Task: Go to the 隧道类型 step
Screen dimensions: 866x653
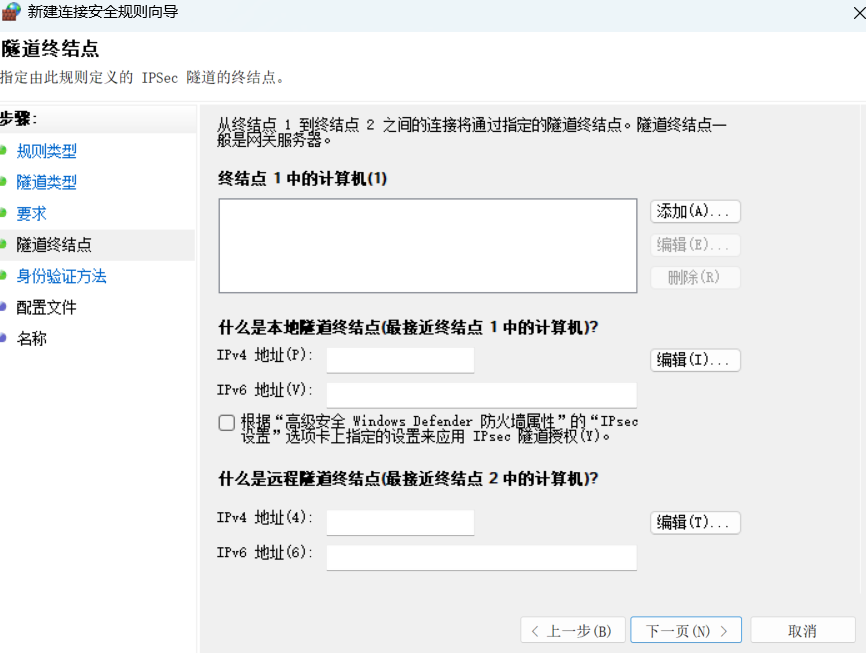Action: (x=46, y=182)
